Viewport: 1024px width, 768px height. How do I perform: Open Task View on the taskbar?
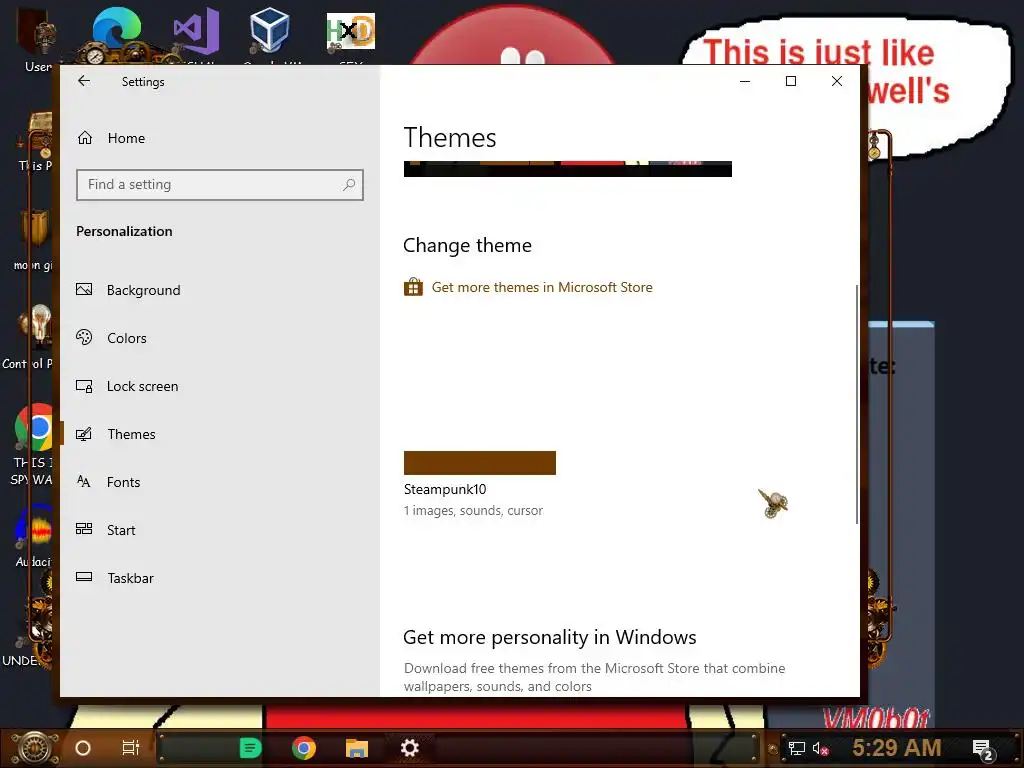[131, 748]
